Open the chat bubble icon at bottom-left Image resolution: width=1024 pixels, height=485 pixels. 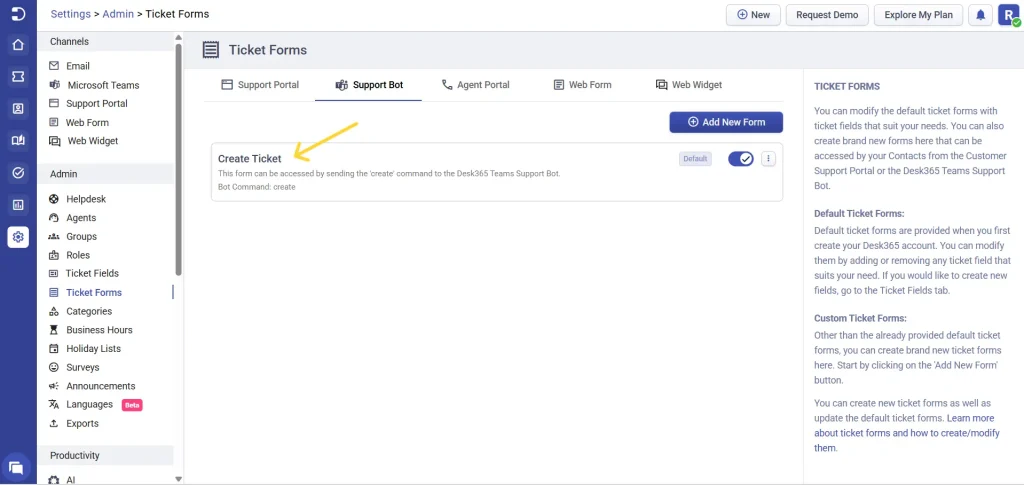(x=17, y=467)
